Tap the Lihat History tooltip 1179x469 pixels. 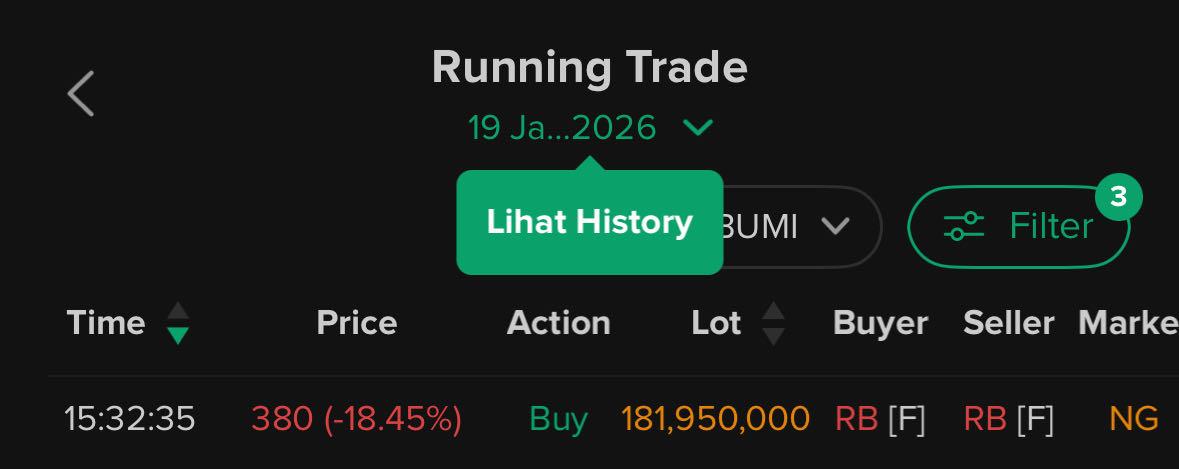coord(589,222)
